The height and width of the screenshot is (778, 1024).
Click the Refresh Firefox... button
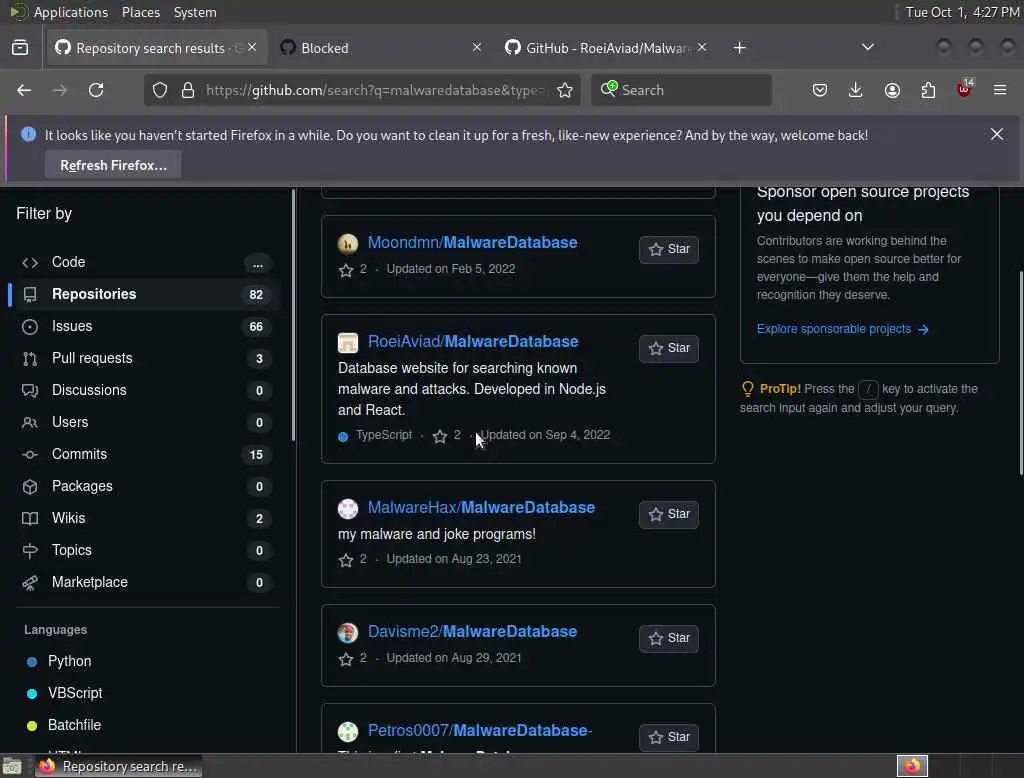113,165
